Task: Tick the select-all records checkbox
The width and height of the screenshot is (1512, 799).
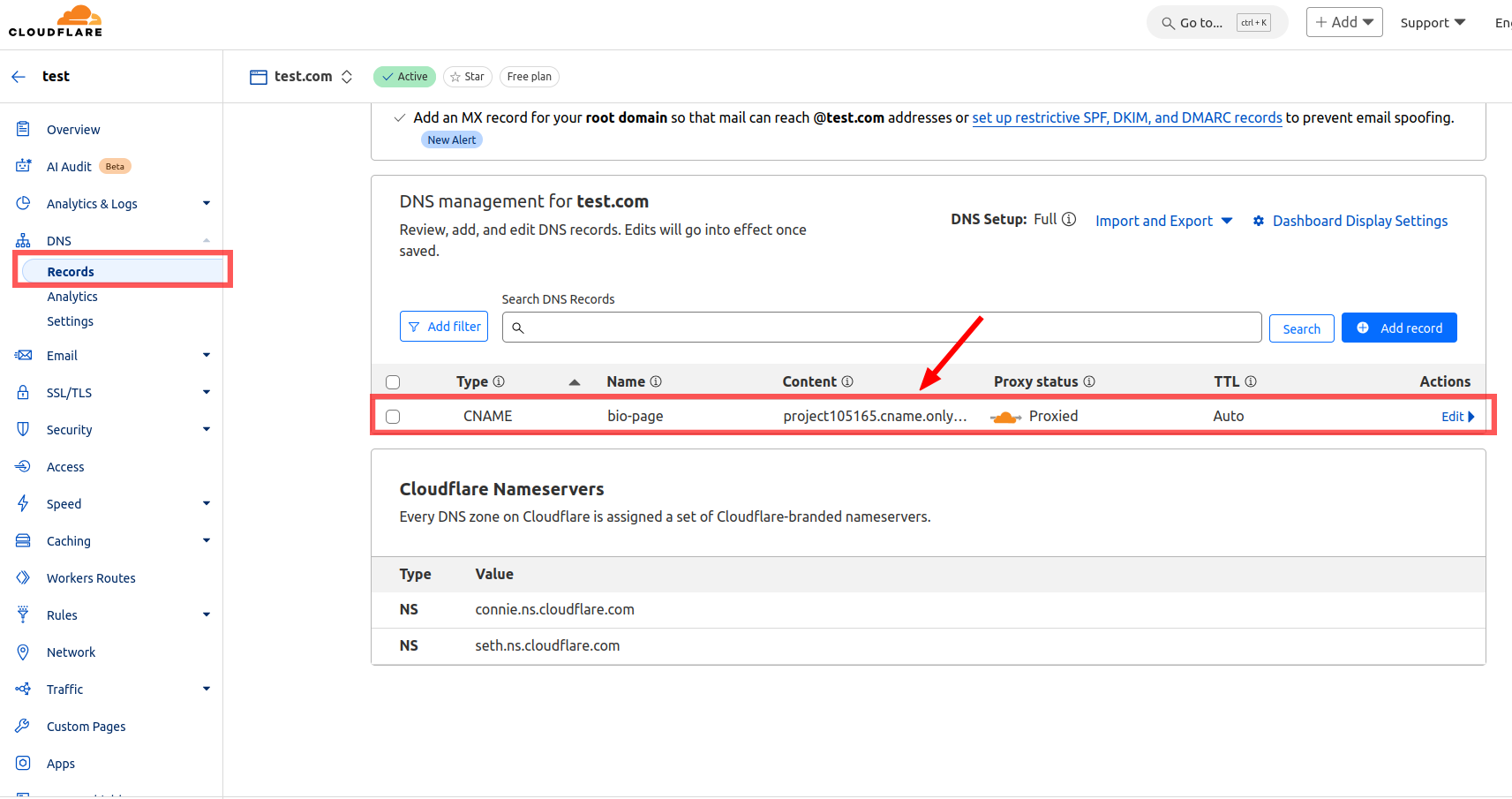Action: (x=393, y=382)
